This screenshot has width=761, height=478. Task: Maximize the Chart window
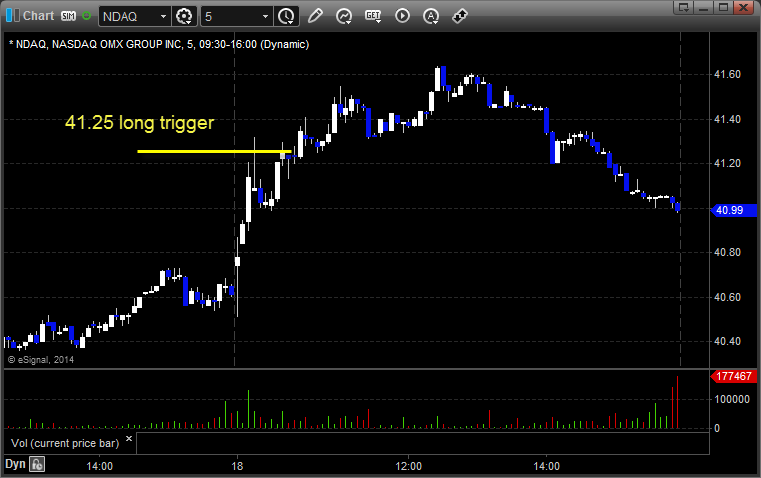[723, 7]
